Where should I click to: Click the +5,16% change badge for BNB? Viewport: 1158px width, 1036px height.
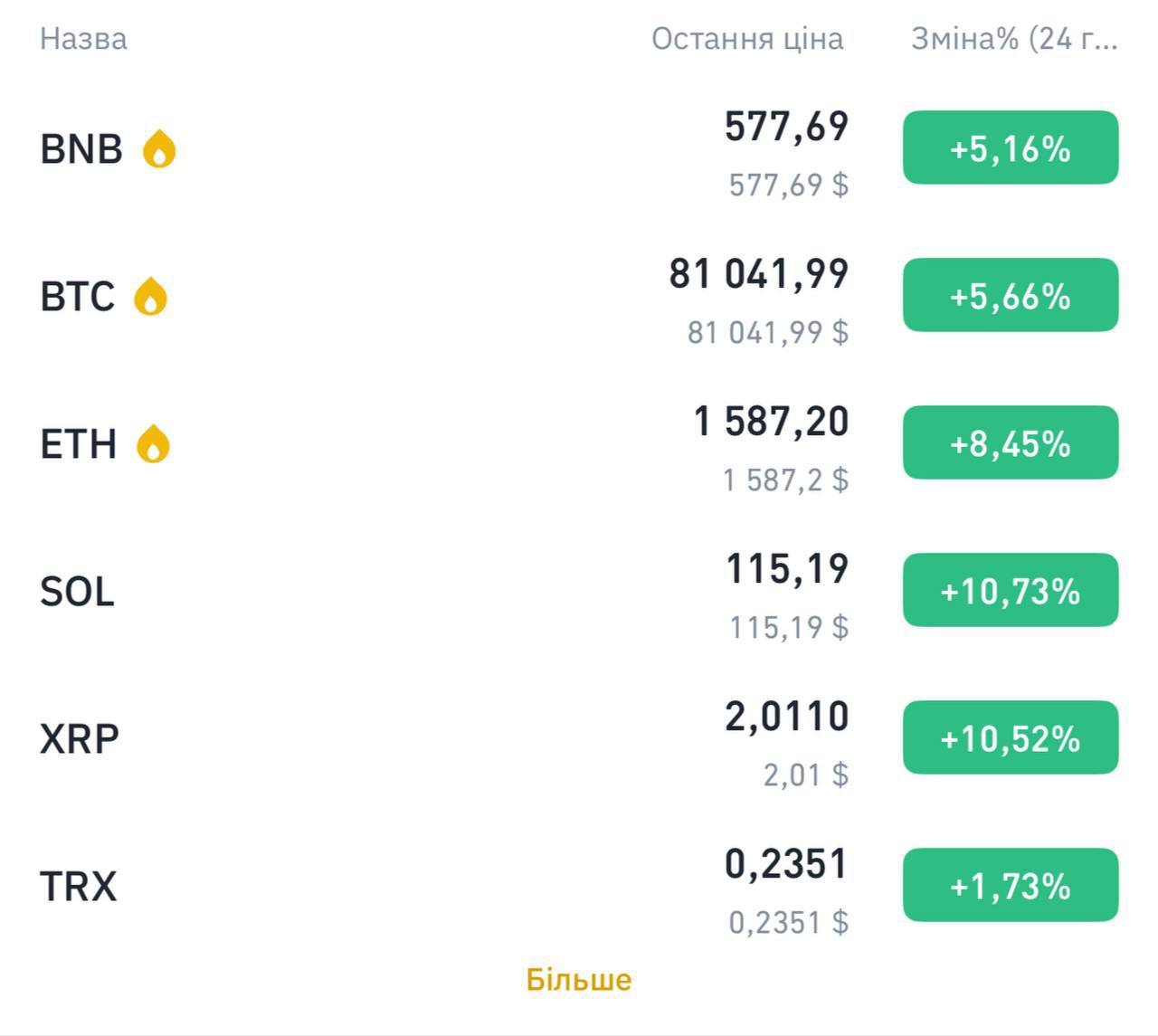[x=1011, y=148]
